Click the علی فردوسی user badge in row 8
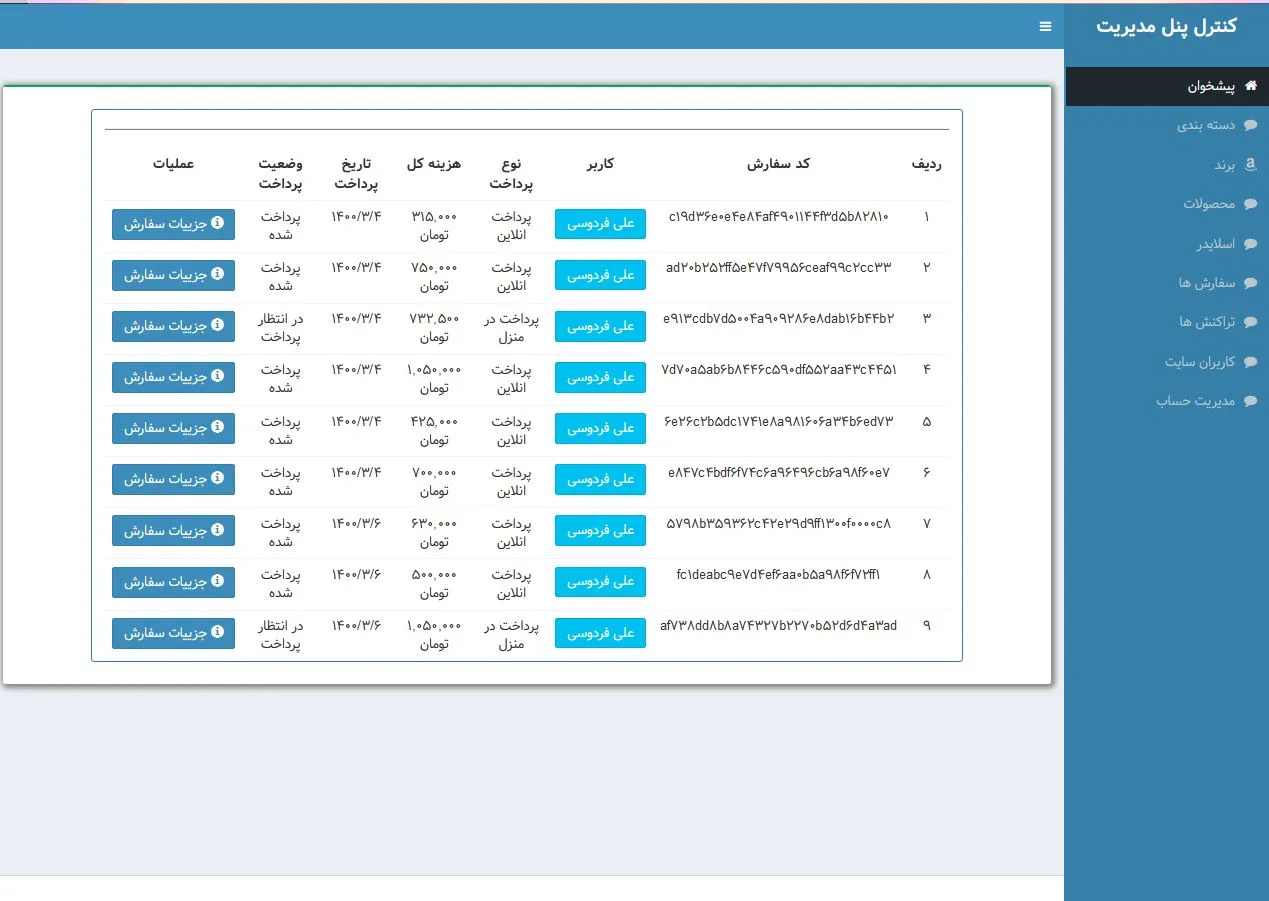 [601, 582]
